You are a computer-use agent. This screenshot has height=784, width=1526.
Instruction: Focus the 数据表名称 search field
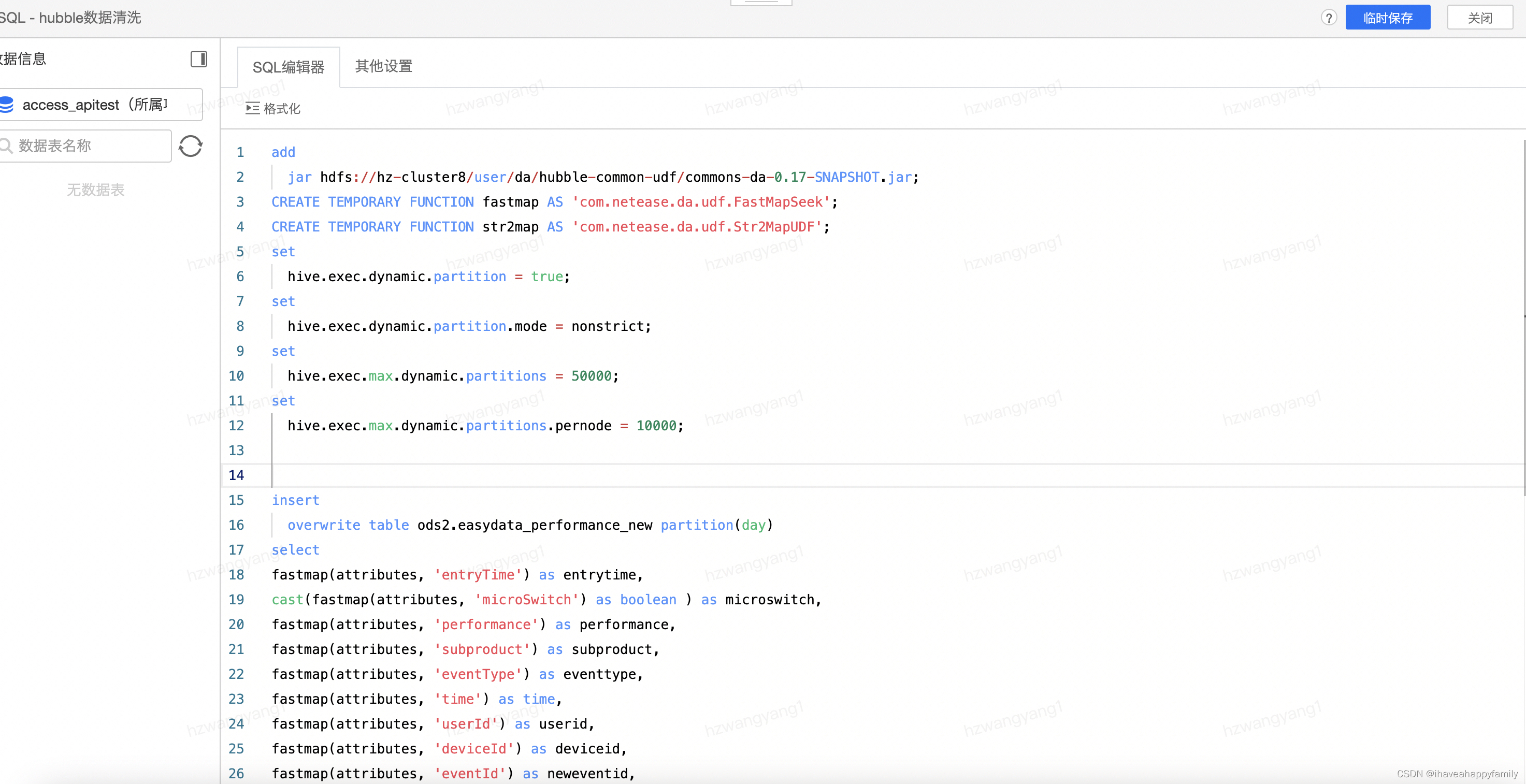(x=89, y=146)
